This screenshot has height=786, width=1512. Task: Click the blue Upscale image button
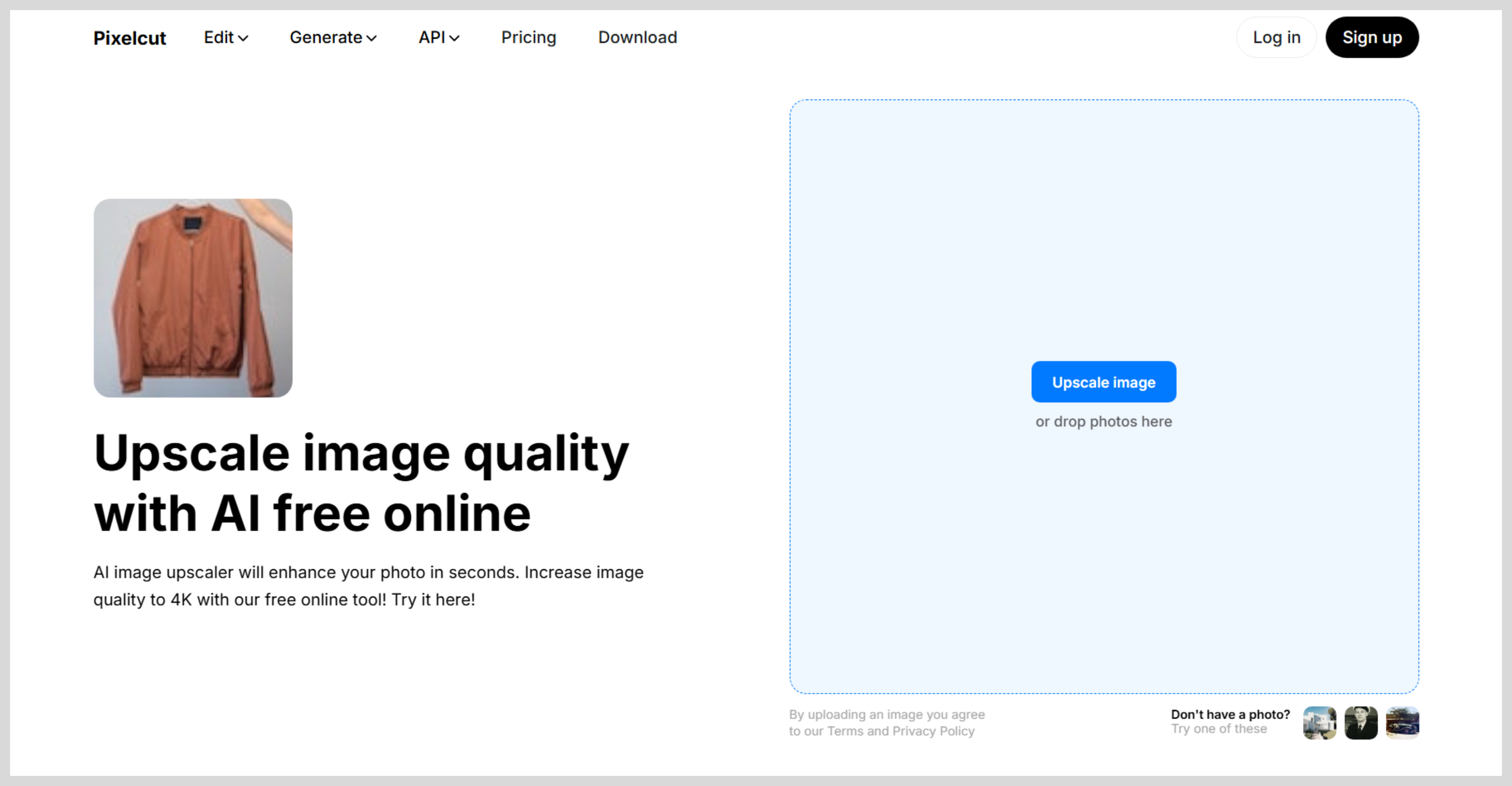1104,382
